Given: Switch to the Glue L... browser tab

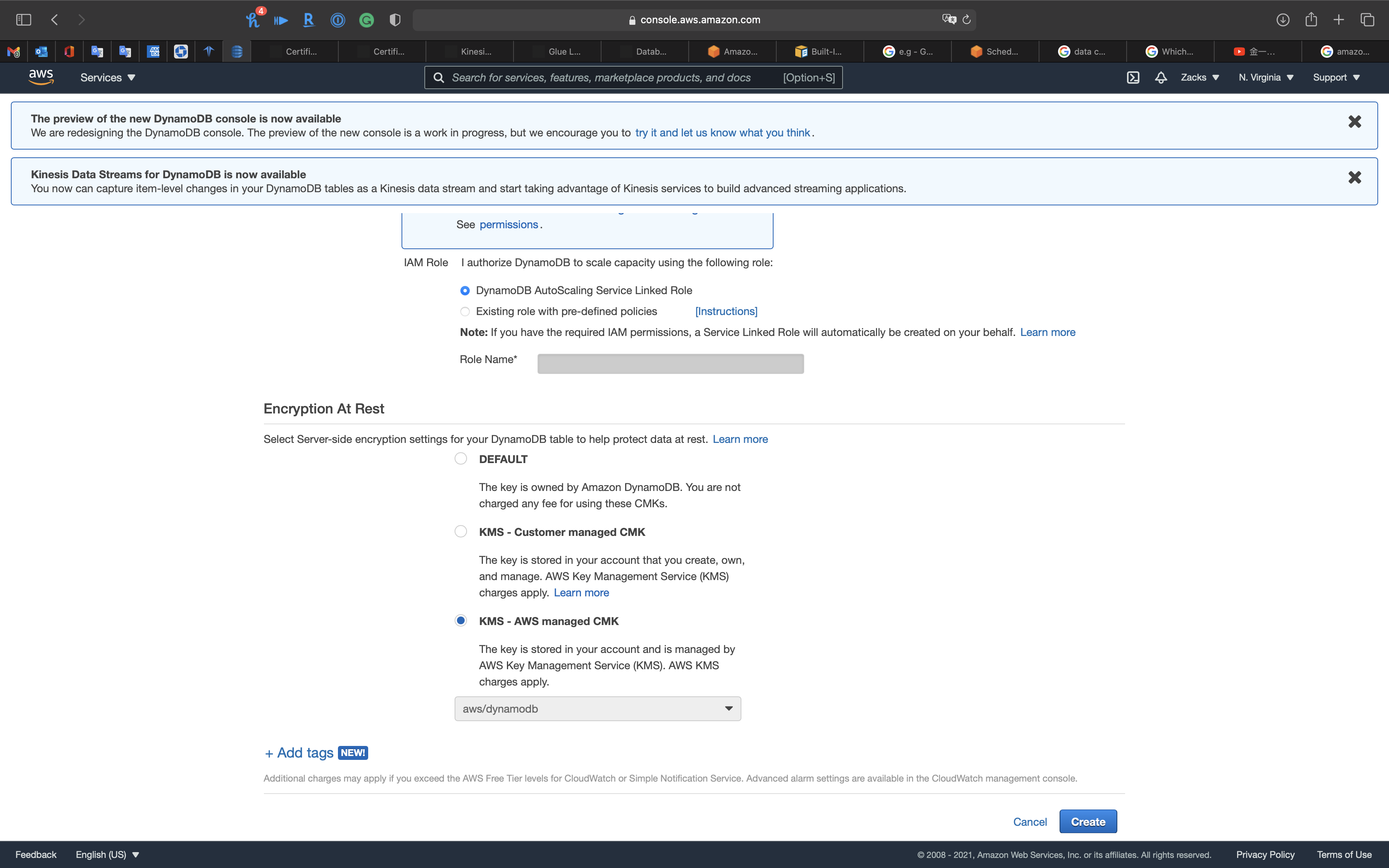Looking at the screenshot, I should 557,52.
